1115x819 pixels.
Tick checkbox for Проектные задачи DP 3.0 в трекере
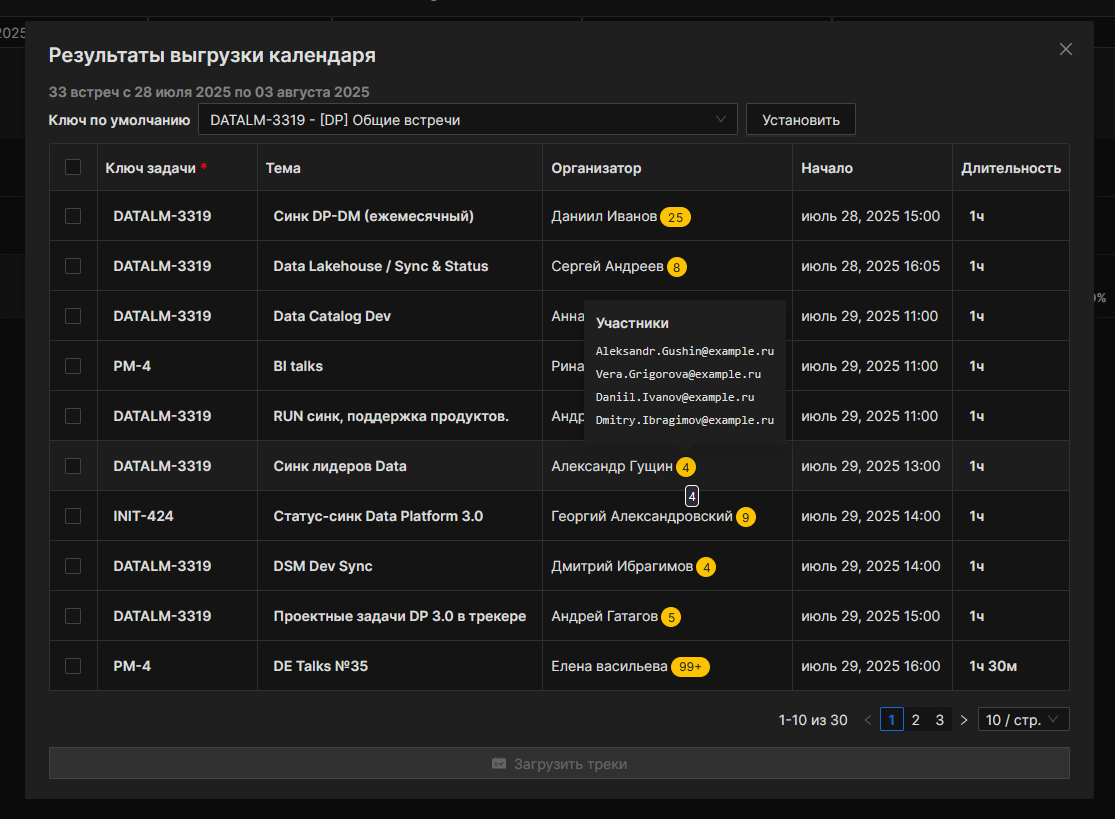click(x=73, y=616)
